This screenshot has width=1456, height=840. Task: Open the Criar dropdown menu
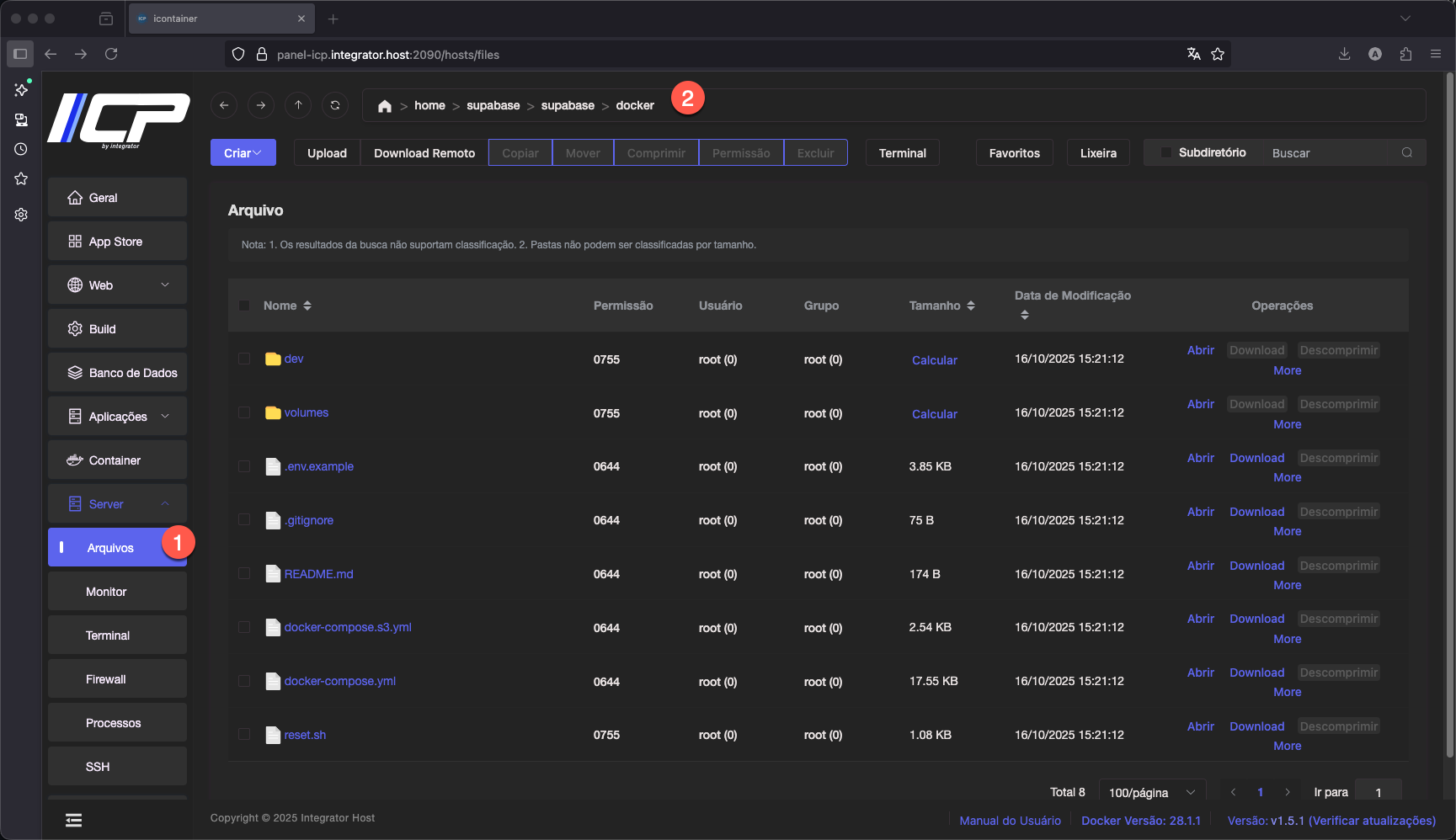pyautogui.click(x=243, y=152)
